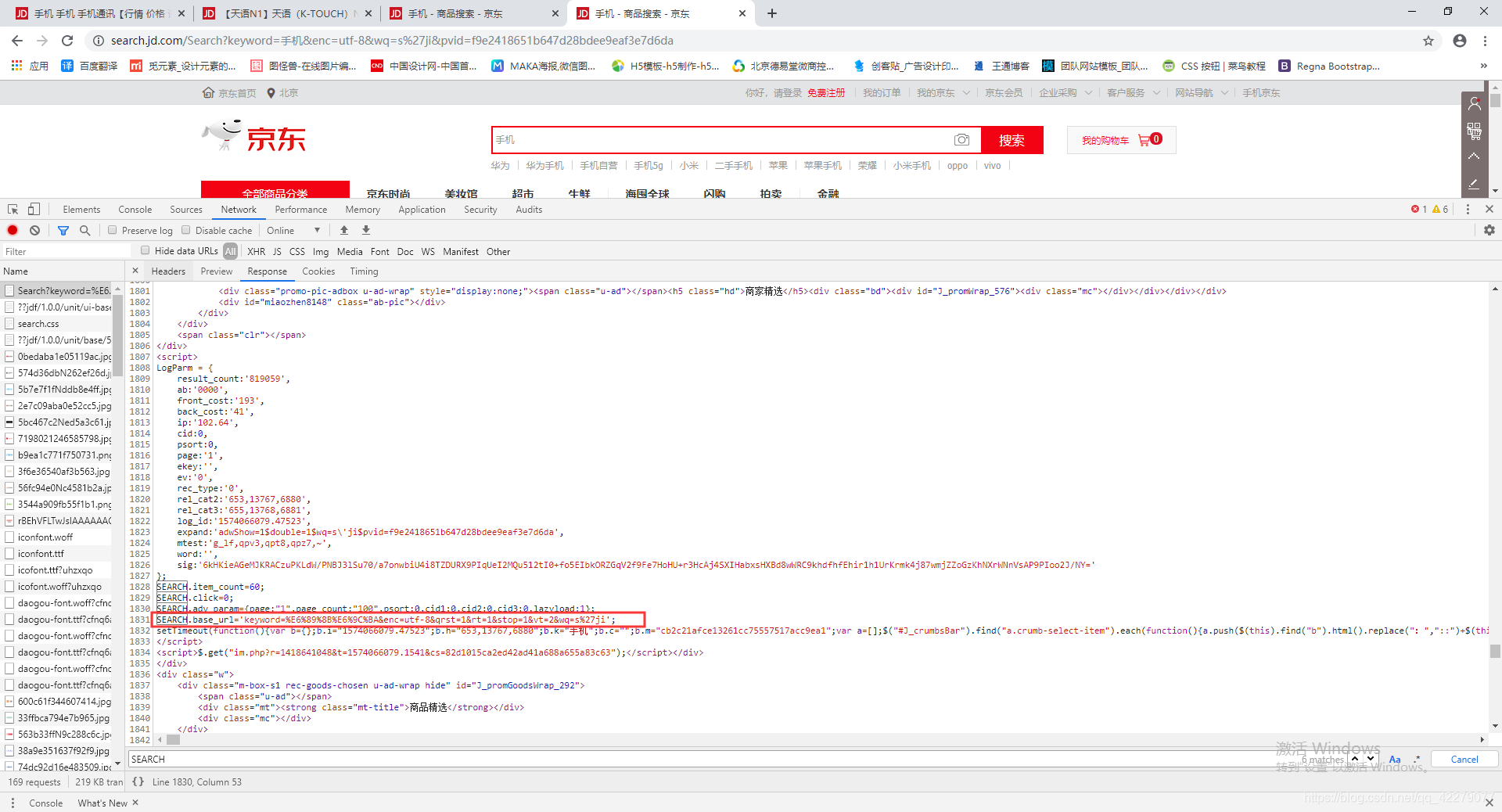The height and width of the screenshot is (812, 1502).
Task: Click the red 搜索 search button
Action: [x=1012, y=140]
